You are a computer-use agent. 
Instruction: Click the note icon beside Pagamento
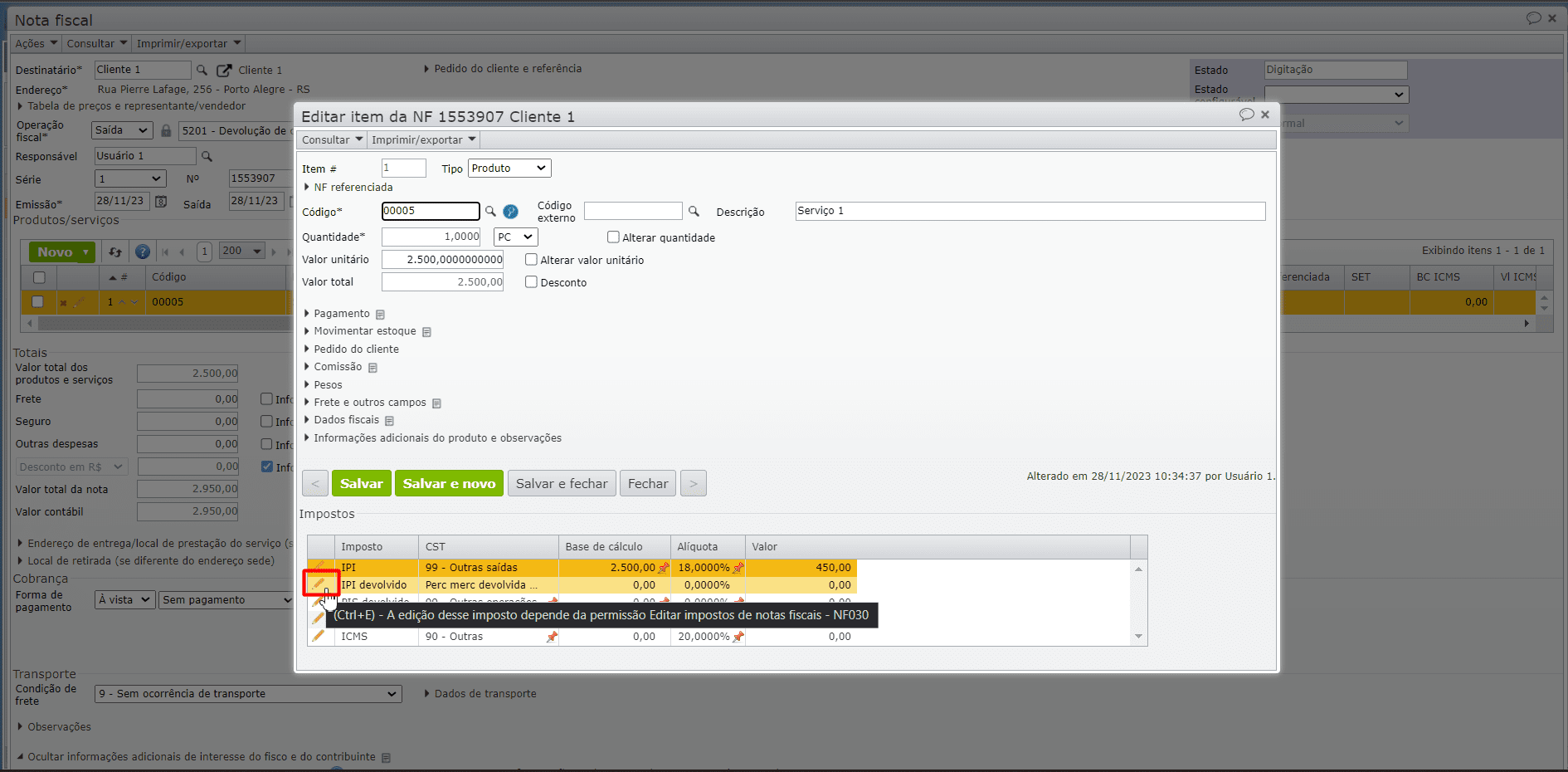coord(381,315)
